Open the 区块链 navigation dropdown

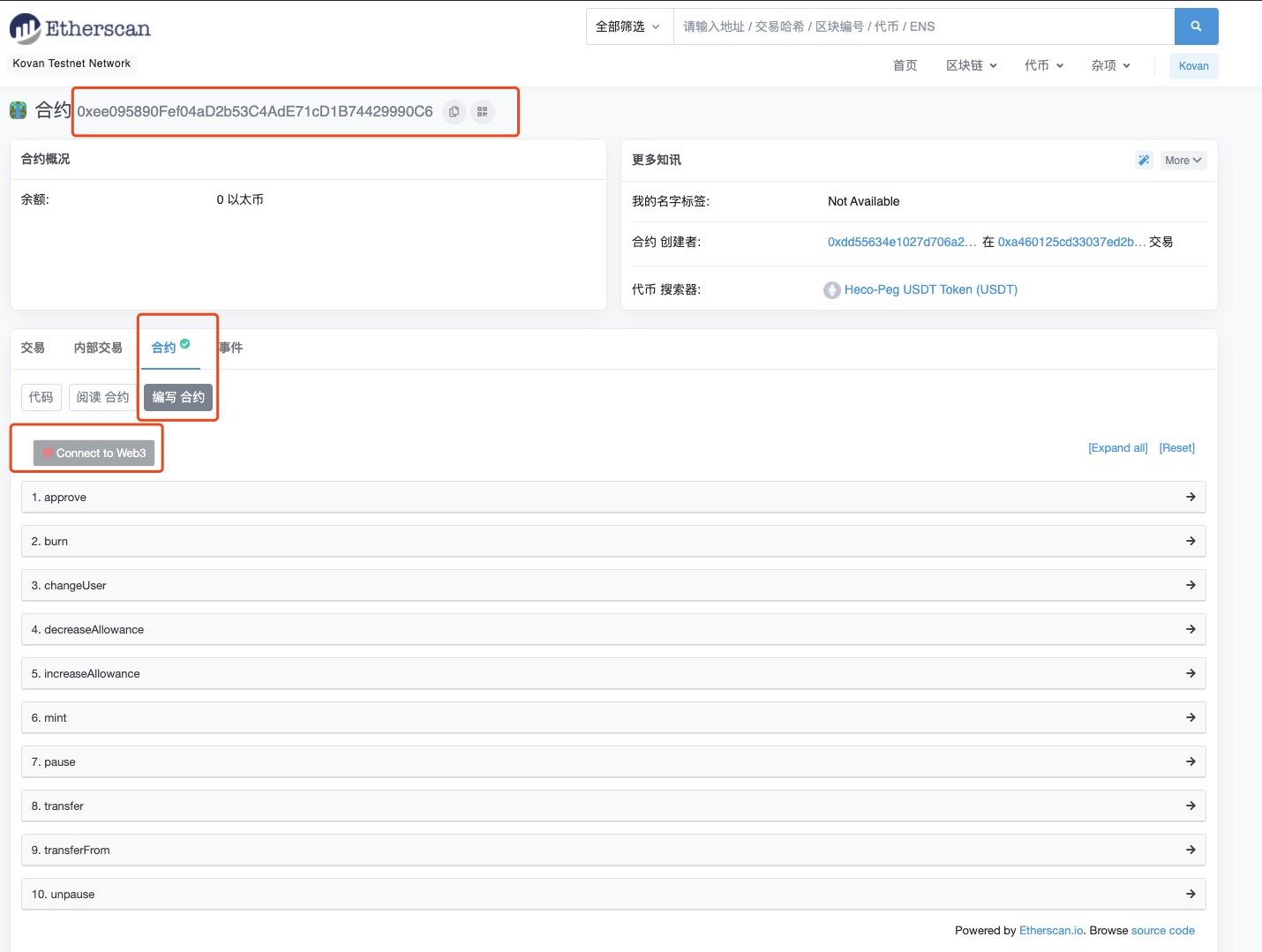pos(971,65)
